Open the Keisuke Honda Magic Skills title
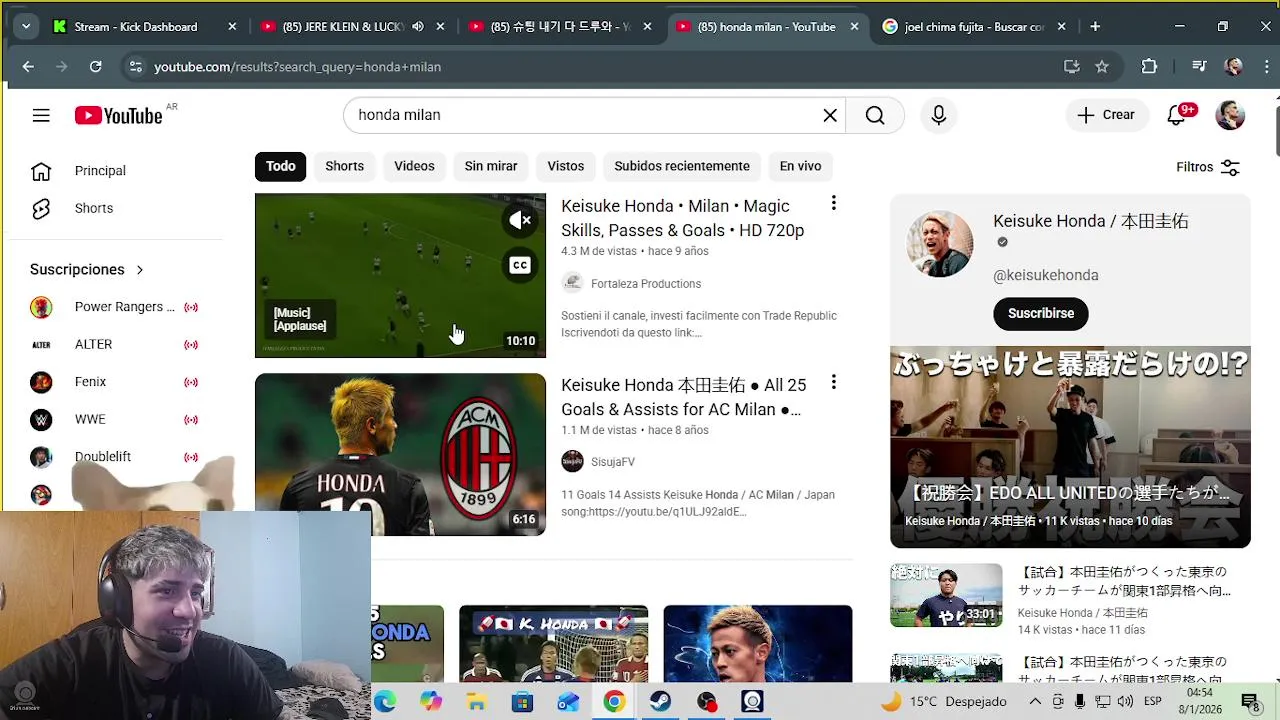Viewport: 1280px width, 720px height. click(x=683, y=218)
